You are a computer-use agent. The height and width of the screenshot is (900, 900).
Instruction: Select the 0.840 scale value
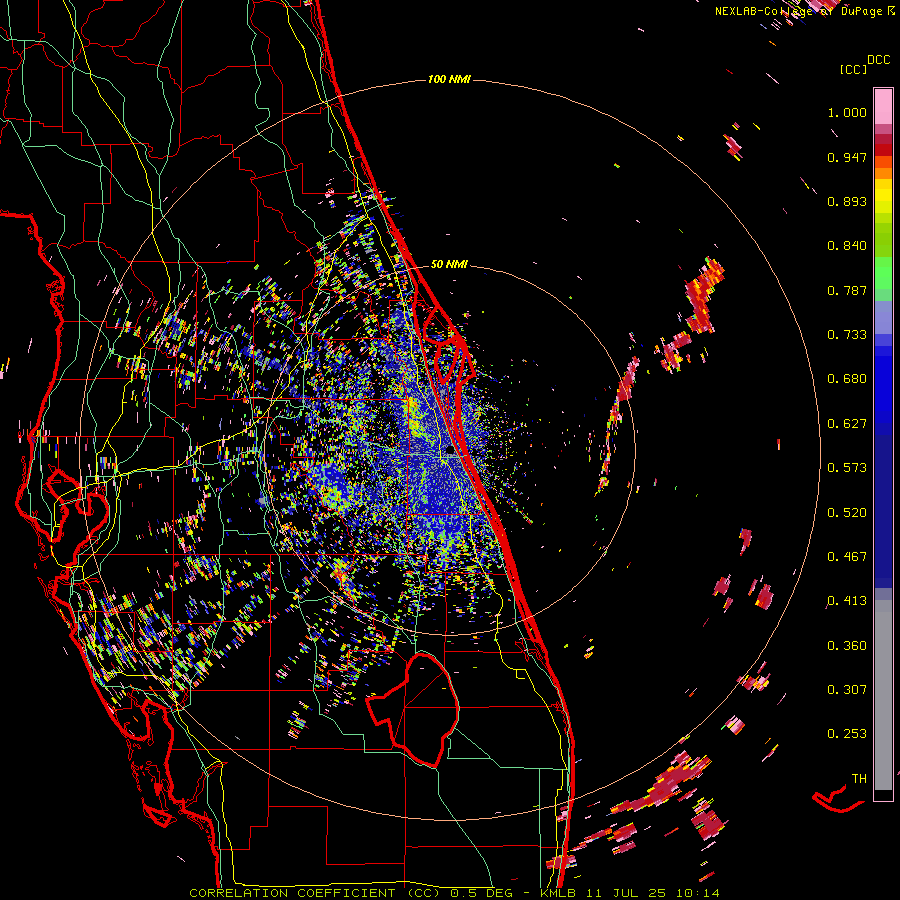tap(847, 246)
